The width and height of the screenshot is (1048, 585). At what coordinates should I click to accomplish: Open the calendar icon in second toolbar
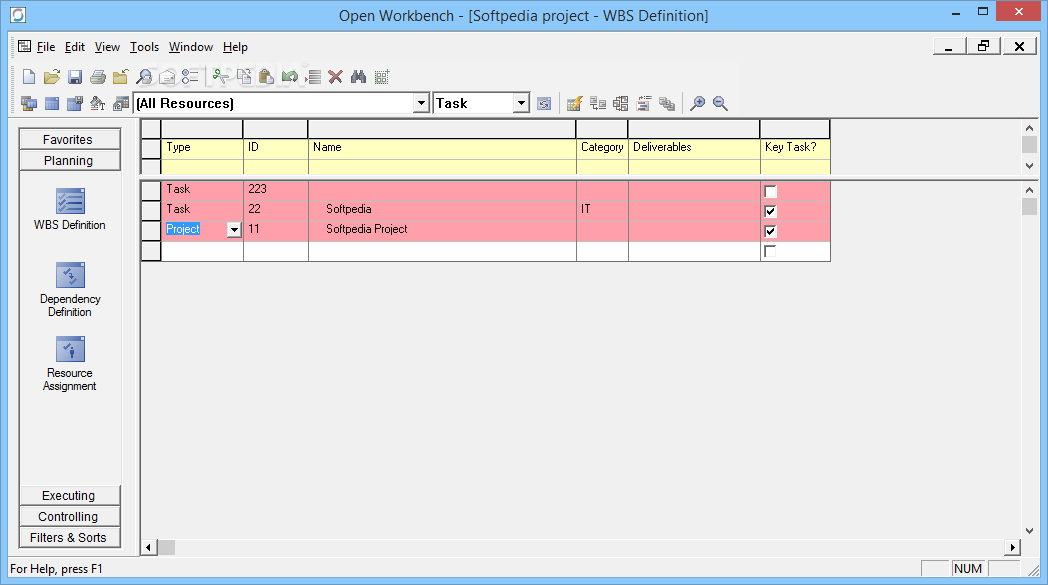121,104
